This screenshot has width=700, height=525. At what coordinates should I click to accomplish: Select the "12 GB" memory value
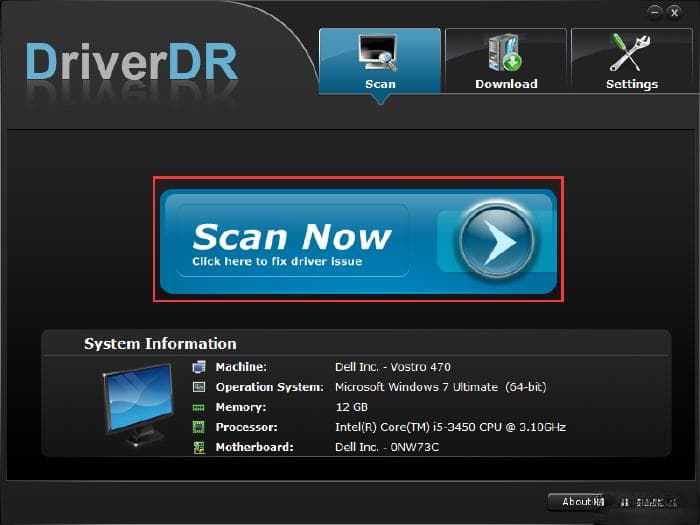pos(352,407)
